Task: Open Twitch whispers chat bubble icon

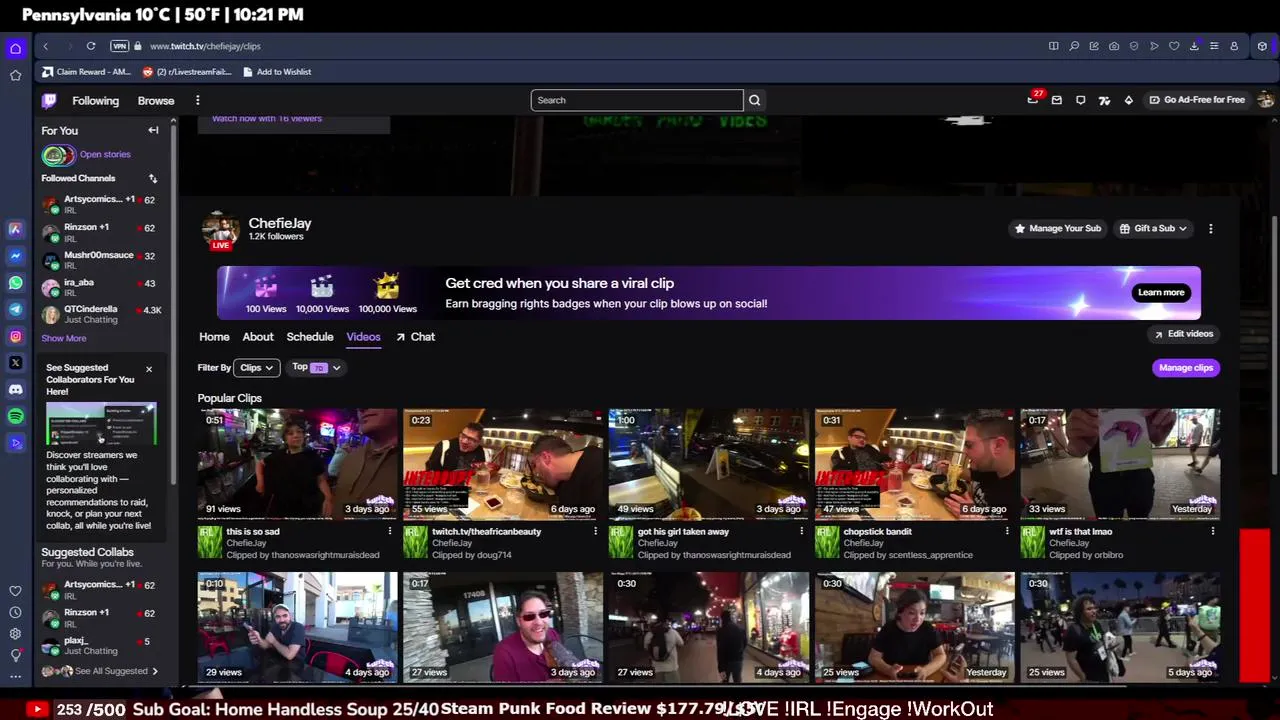Action: (1080, 100)
